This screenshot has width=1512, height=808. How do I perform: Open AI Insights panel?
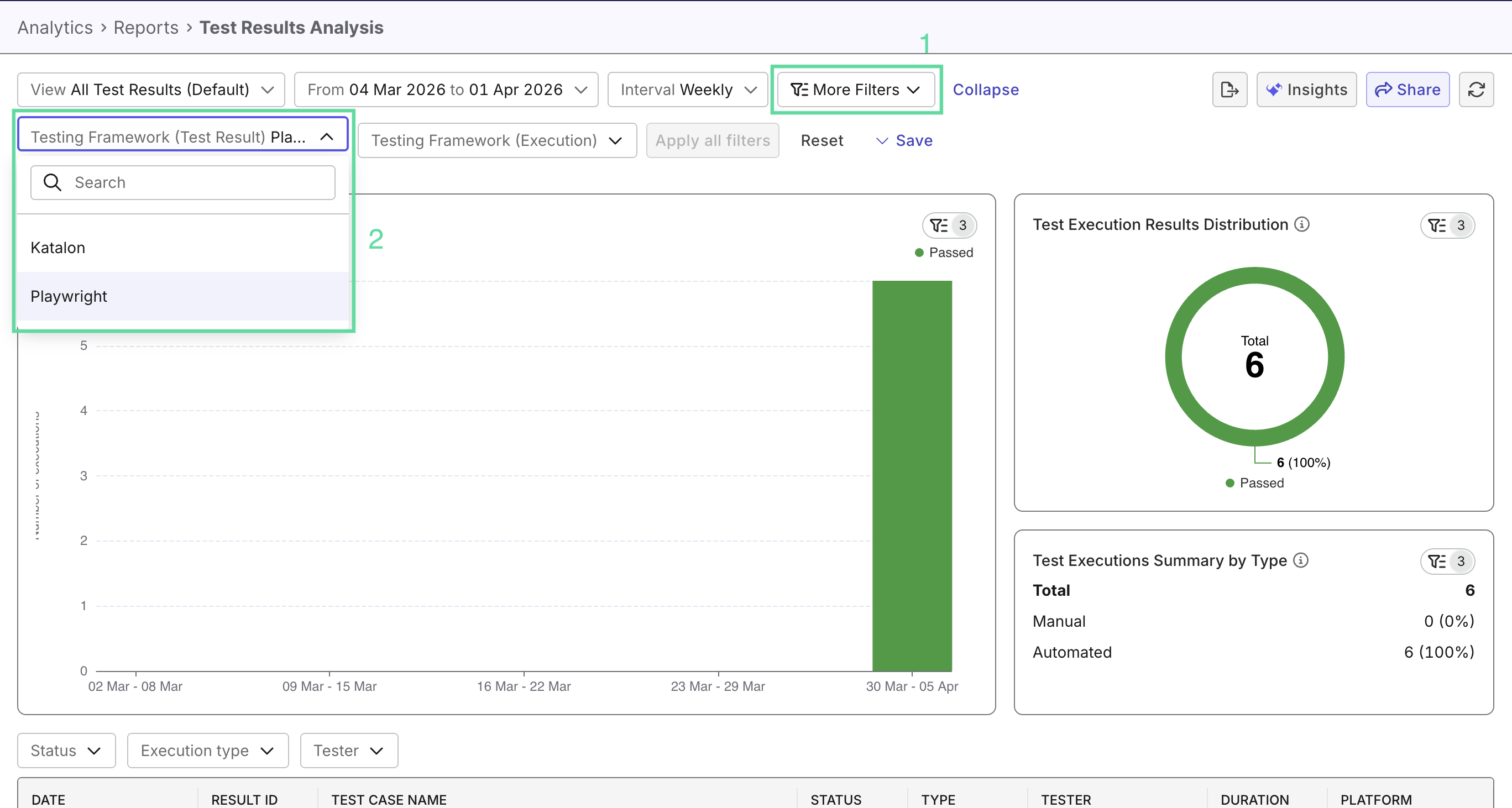pyautogui.click(x=1306, y=90)
